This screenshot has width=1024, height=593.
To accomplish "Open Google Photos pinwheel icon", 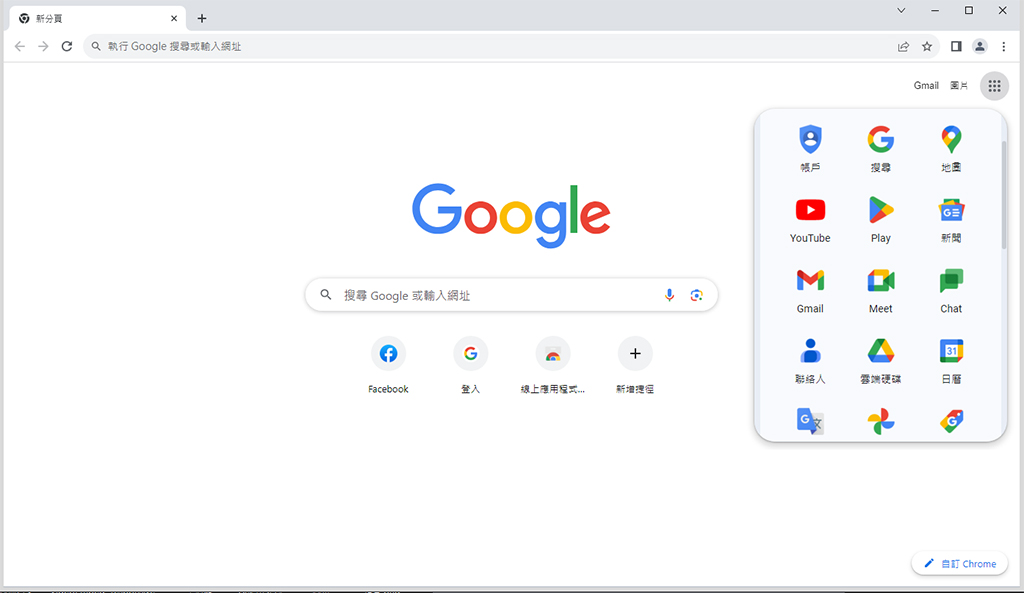I will [880, 421].
